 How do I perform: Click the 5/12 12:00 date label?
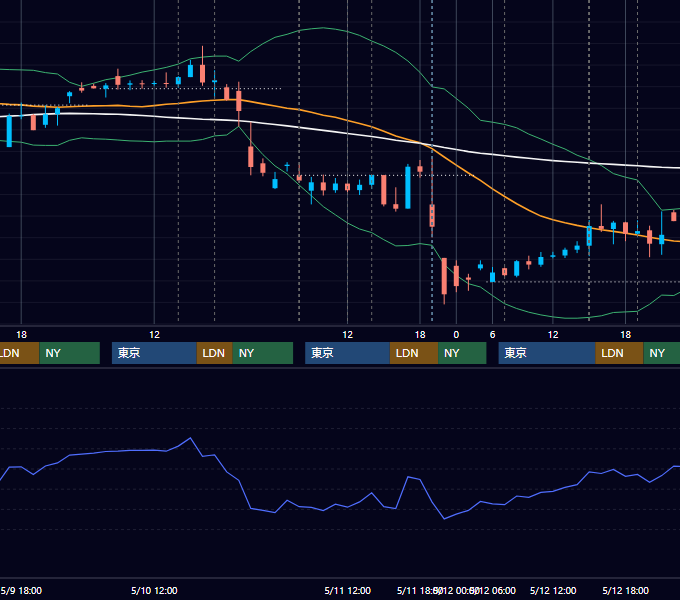pos(553,590)
